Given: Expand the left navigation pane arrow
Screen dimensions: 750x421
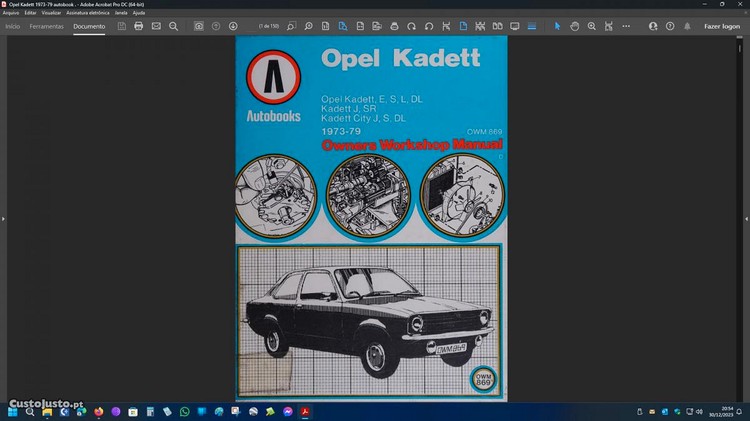Looking at the screenshot, I should point(4,218).
